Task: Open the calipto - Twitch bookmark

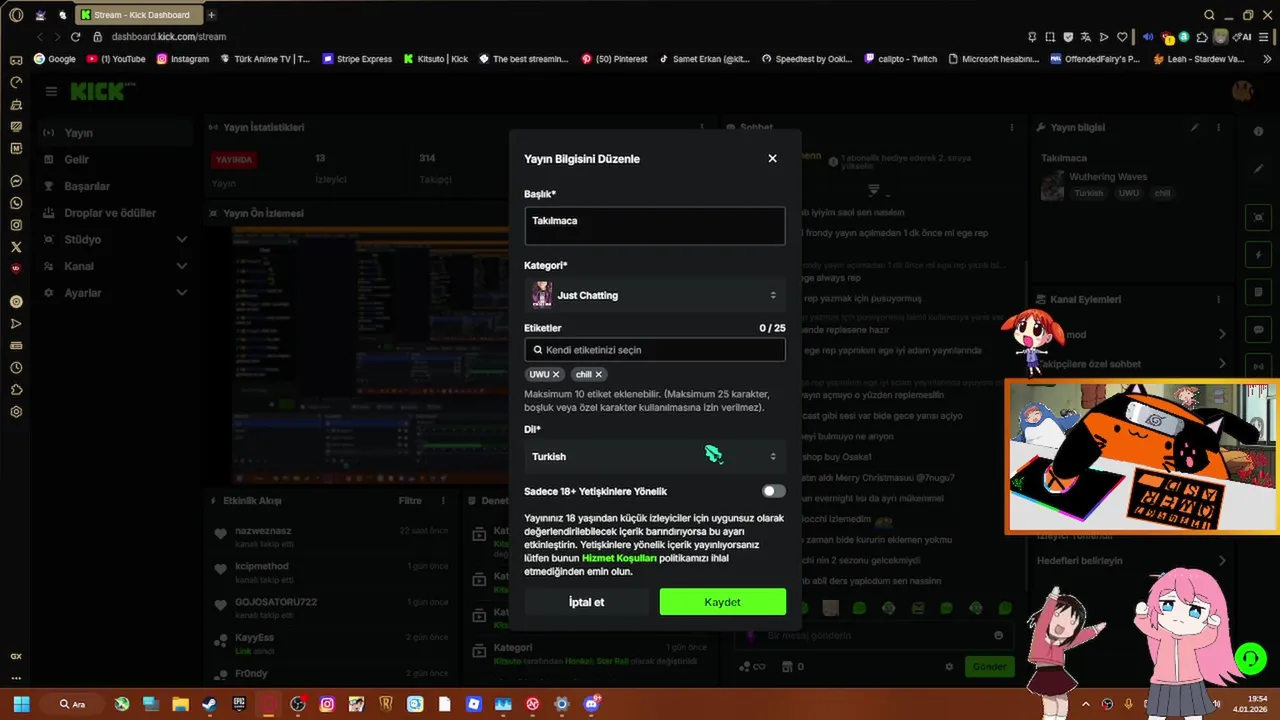Action: coord(901,59)
